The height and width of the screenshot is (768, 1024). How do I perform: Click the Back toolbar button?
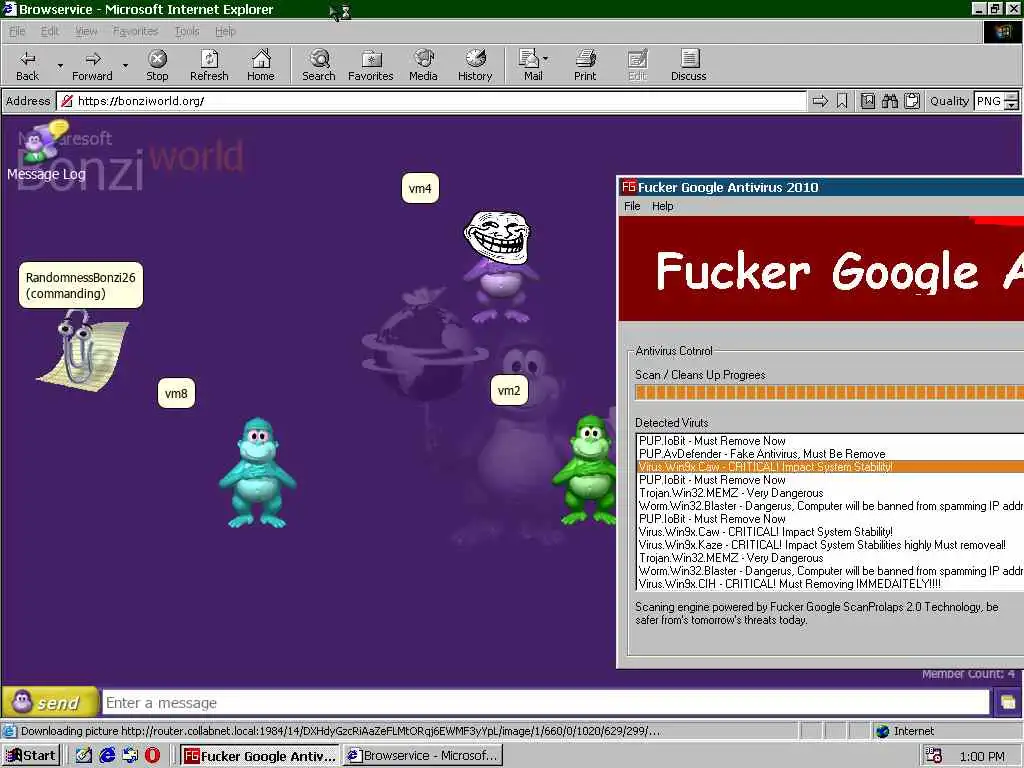(27, 65)
